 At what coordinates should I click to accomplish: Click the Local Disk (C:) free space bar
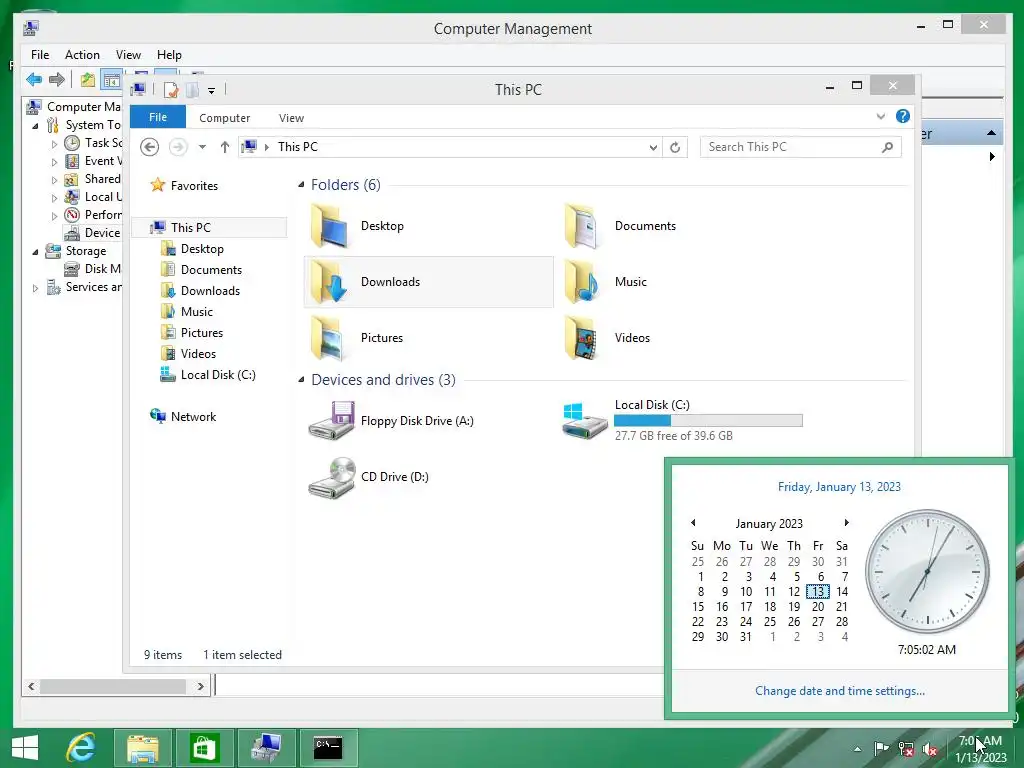click(708, 421)
